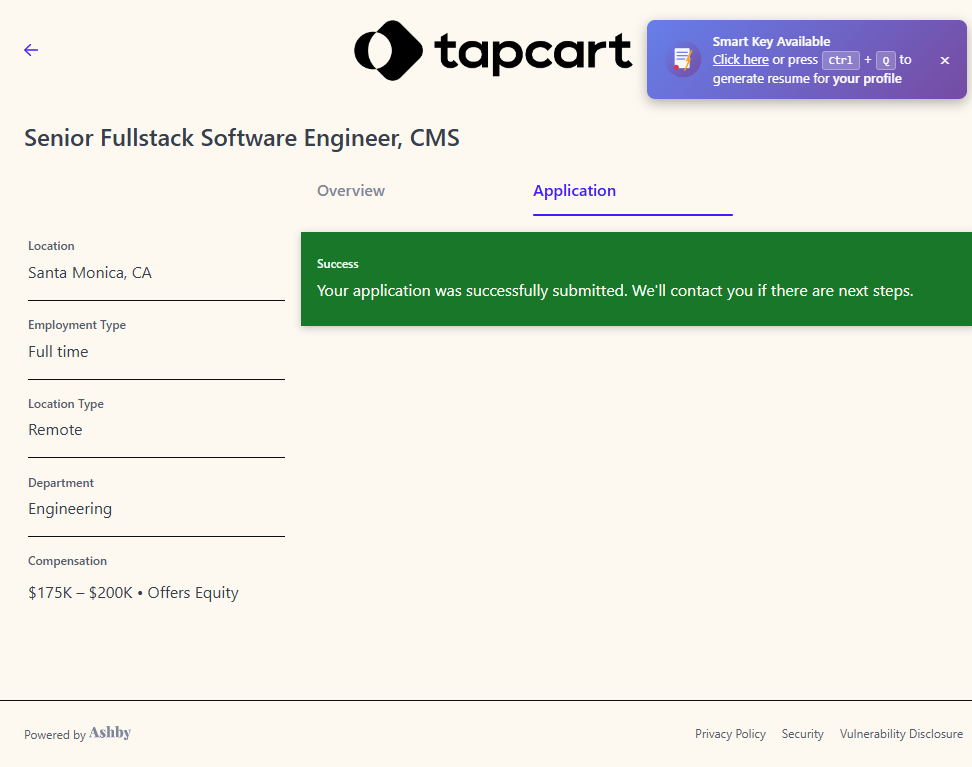Click the Remote location type value
This screenshot has width=972, height=767.
[x=55, y=430]
